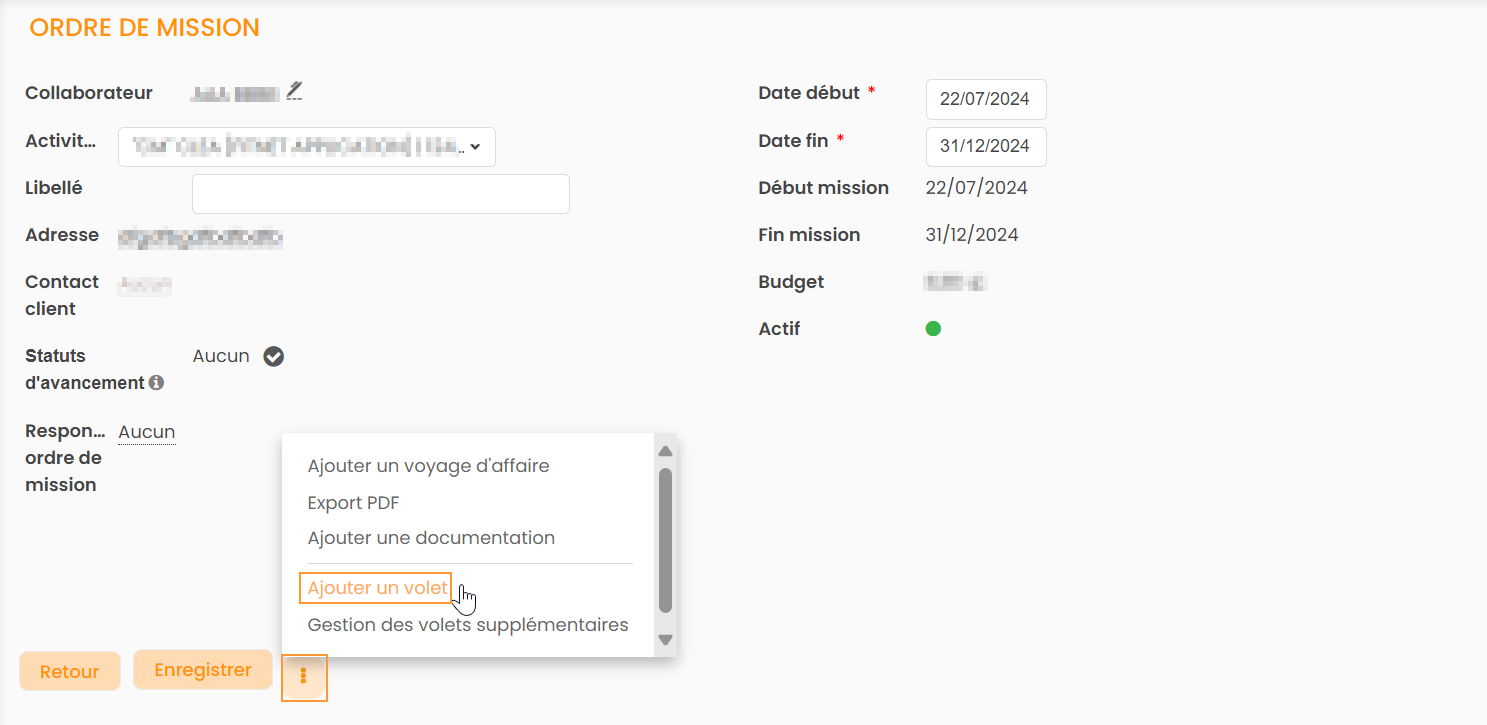Click the scroll up arrow in menu
1487x725 pixels.
point(665,451)
